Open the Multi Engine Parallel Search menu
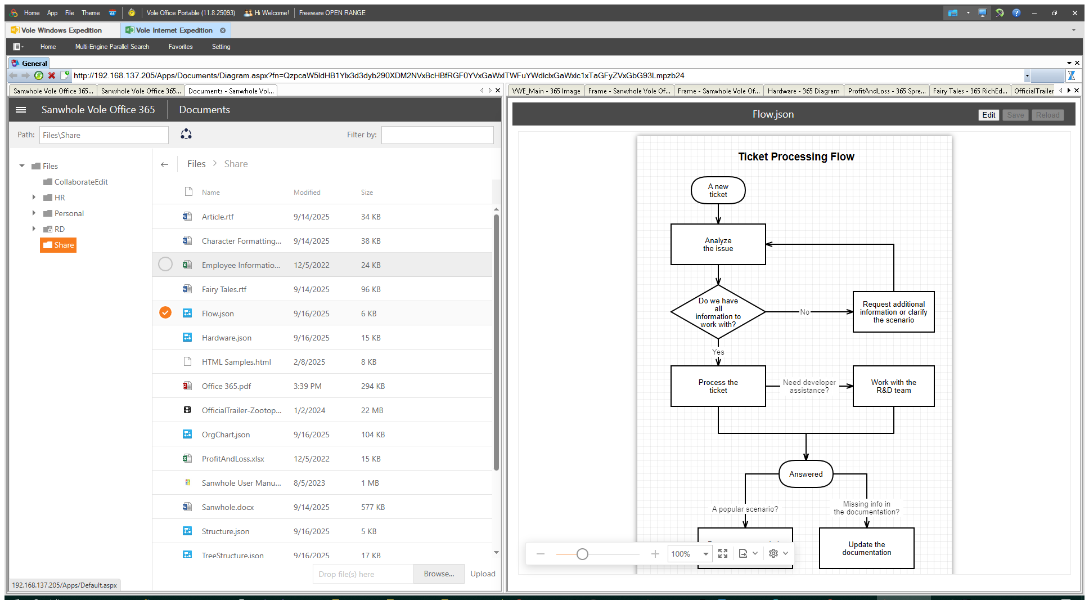Viewport: 1089px width, 600px height. (x=112, y=46)
